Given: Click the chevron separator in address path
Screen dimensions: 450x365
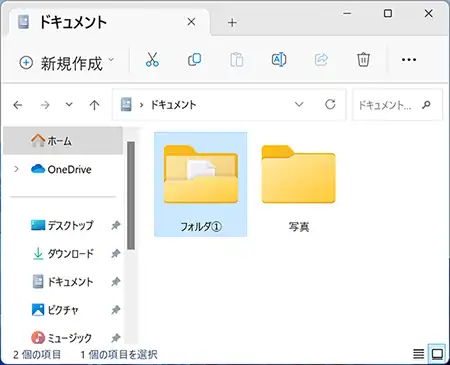Looking at the screenshot, I should point(142,105).
